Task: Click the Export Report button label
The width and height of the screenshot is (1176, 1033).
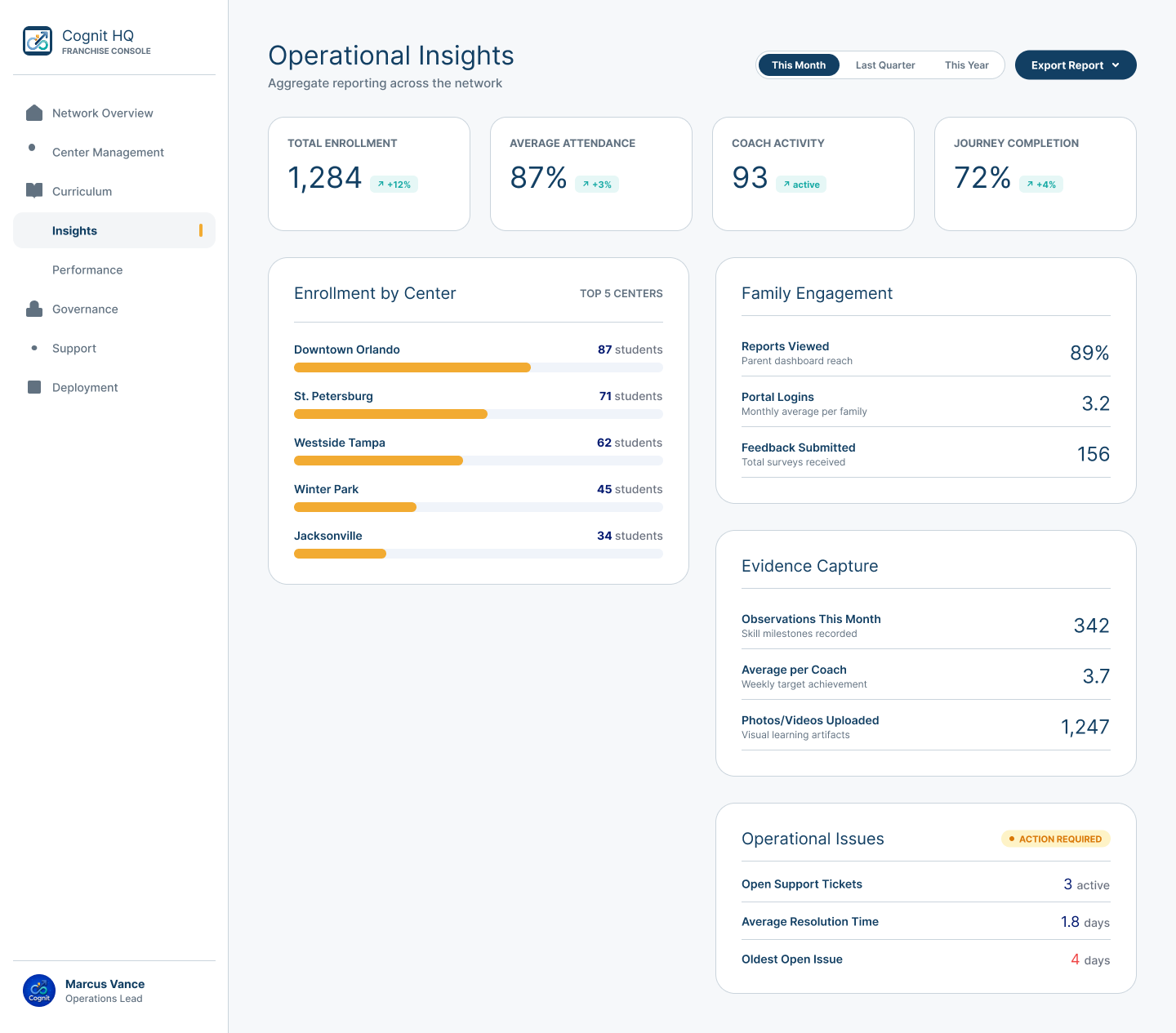Action: tap(1067, 65)
